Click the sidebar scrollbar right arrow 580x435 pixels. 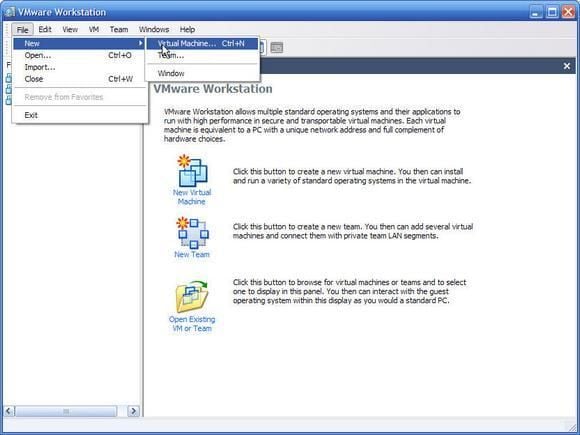click(134, 411)
